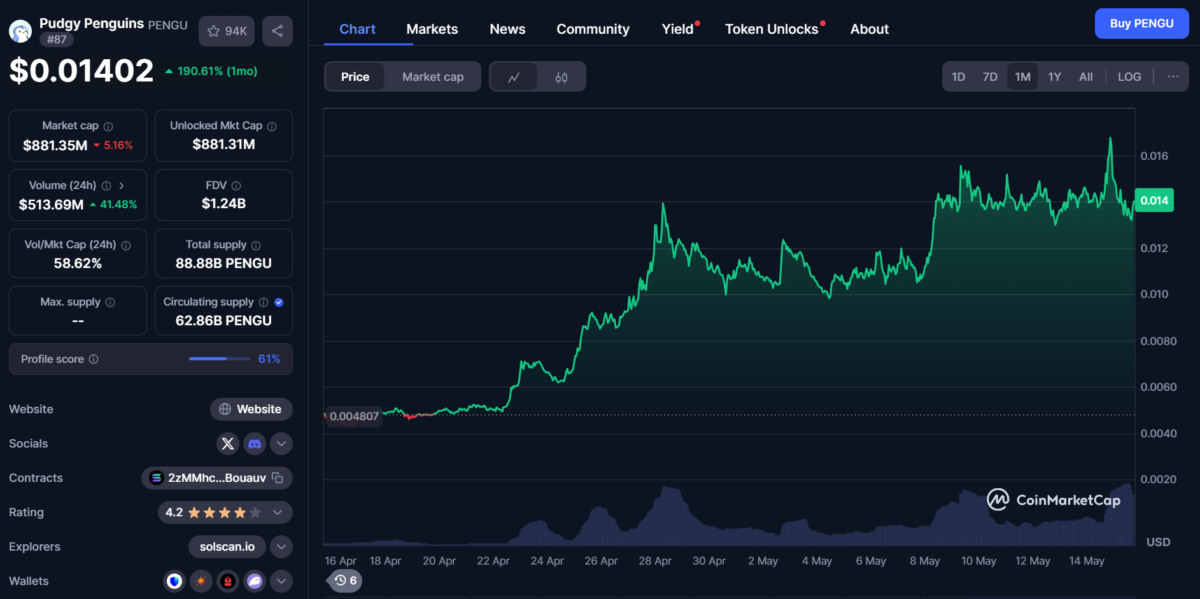Set chart range to 1M
Screen dimensions: 1200x599
point(1022,77)
